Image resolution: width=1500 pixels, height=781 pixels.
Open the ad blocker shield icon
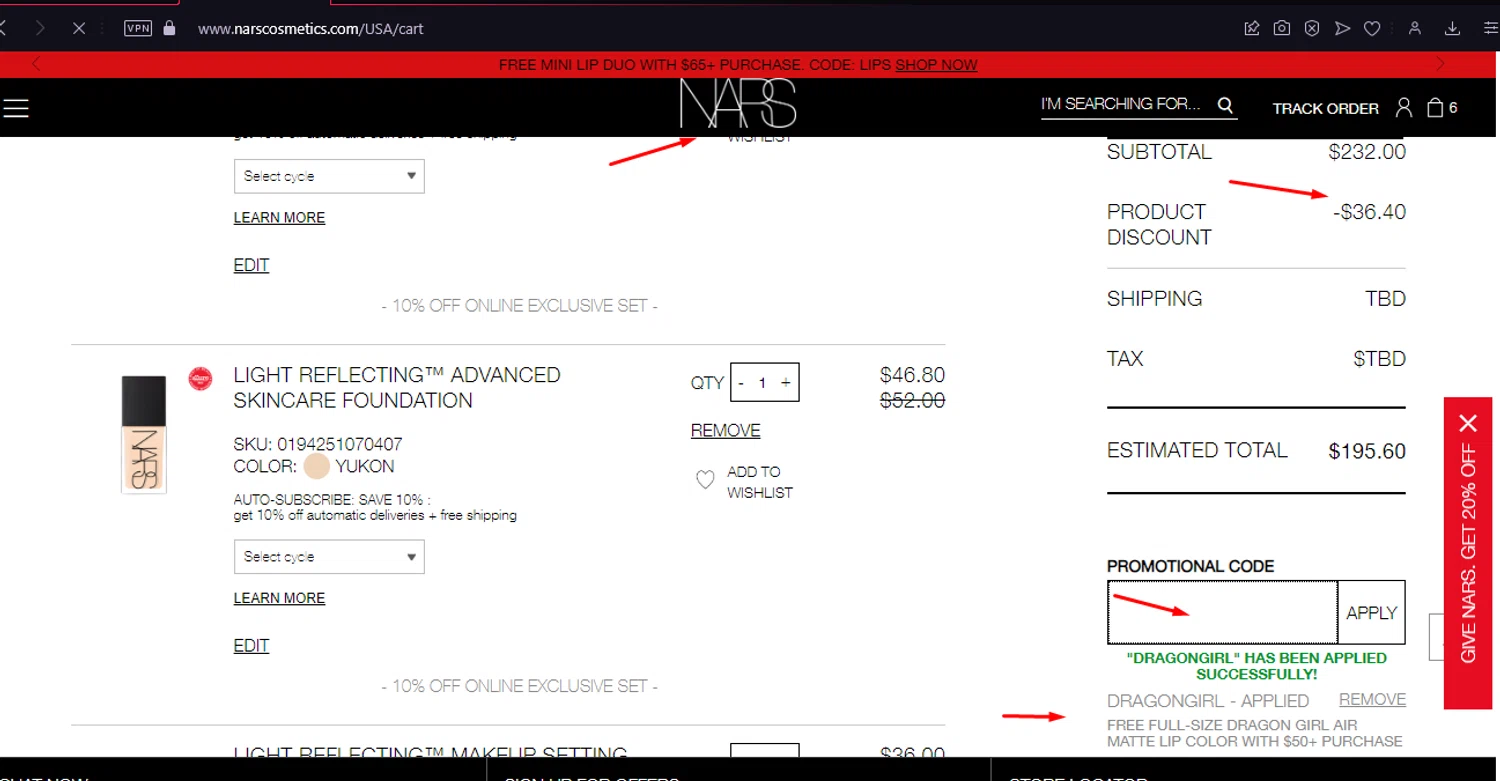(x=1312, y=28)
